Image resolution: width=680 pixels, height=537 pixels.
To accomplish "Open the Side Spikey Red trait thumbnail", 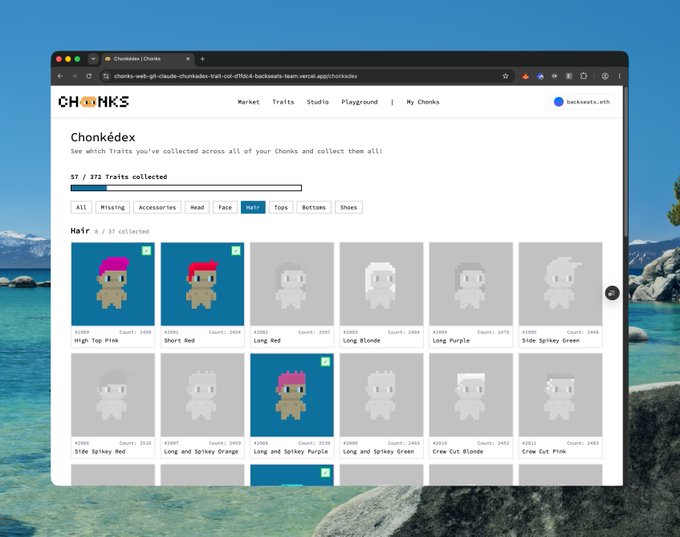I will point(113,395).
